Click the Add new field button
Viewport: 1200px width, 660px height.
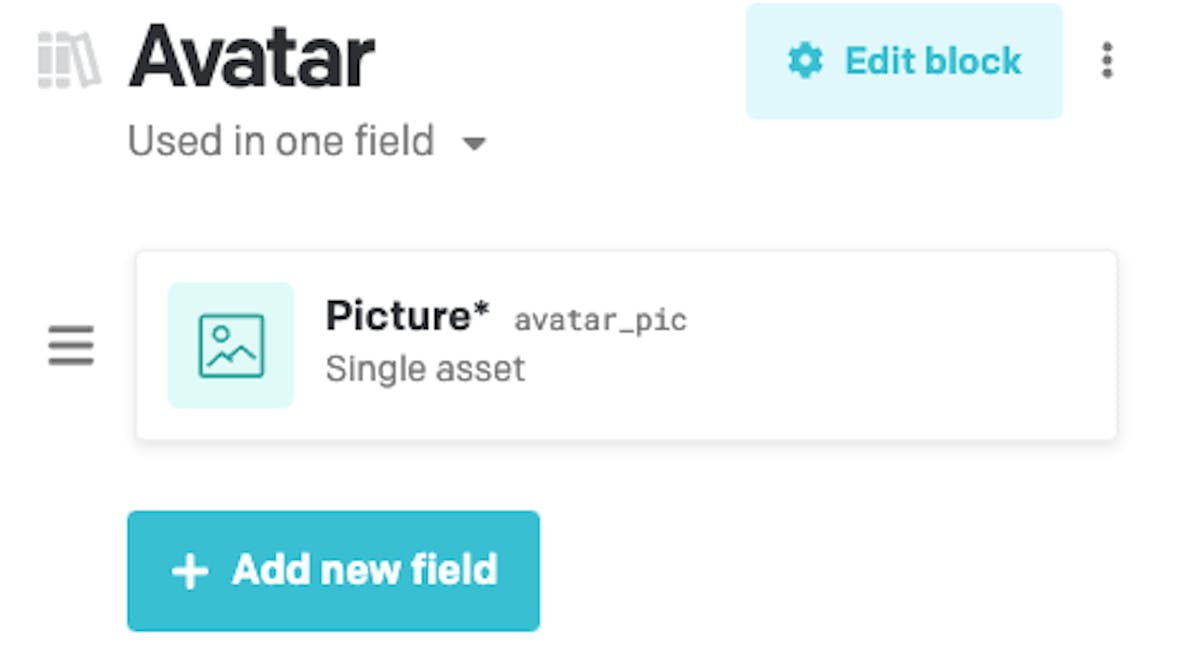pyautogui.click(x=333, y=571)
